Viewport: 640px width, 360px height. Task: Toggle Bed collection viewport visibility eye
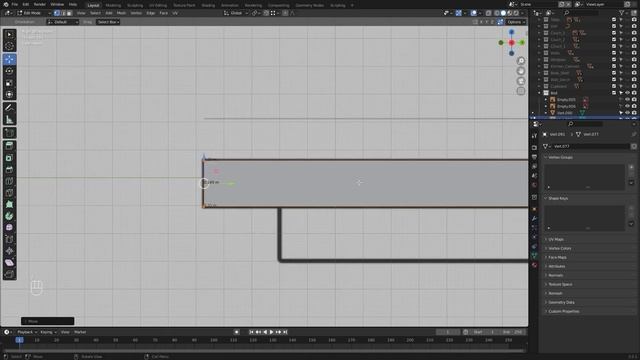[627, 93]
